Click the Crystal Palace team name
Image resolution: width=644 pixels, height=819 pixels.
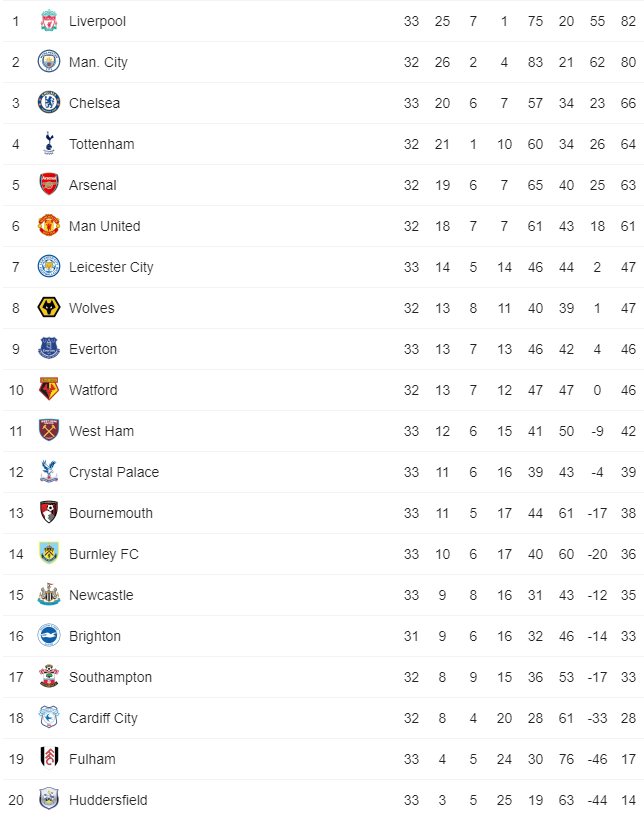pos(114,472)
